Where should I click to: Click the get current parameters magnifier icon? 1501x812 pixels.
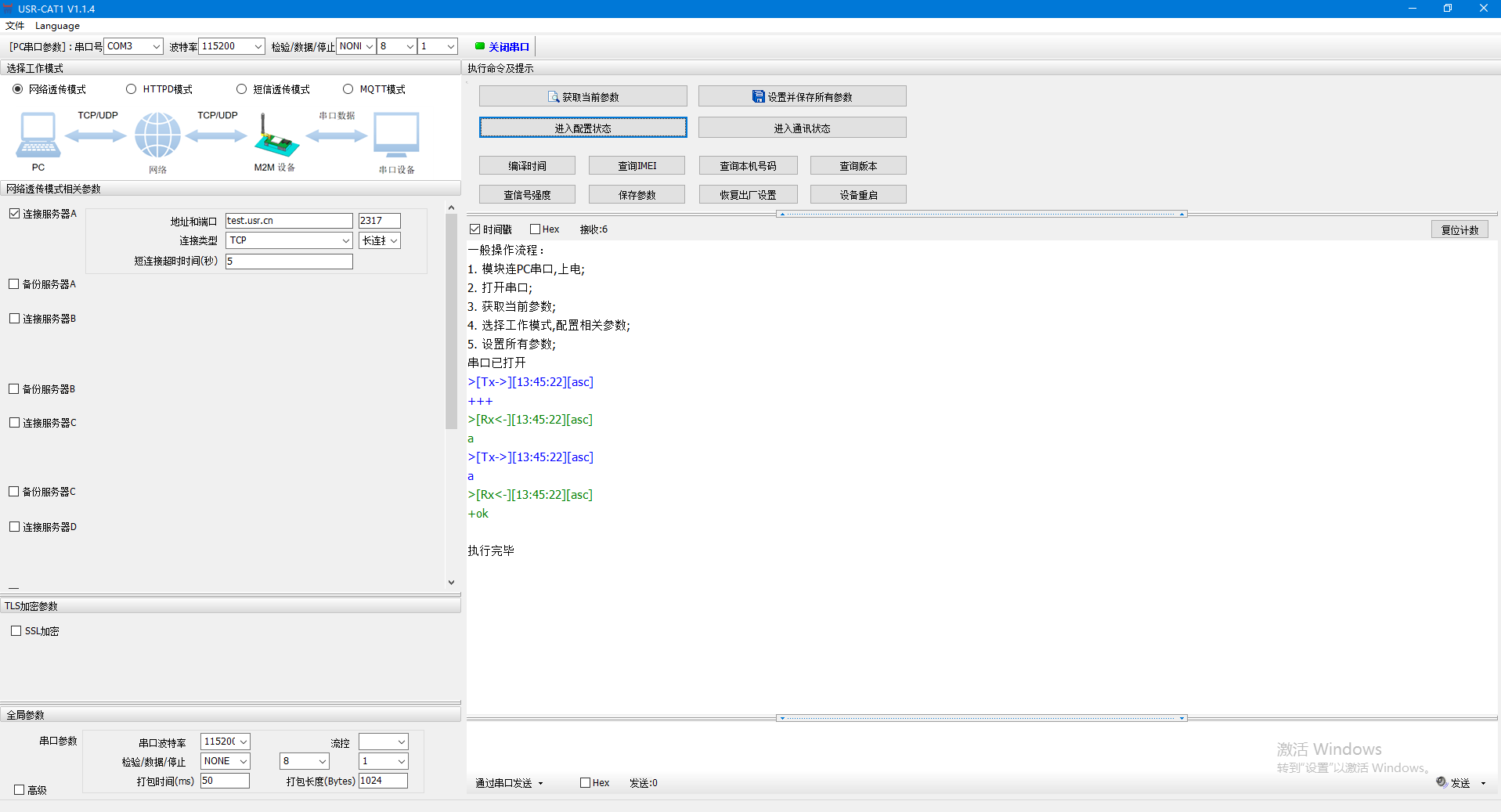pos(554,96)
